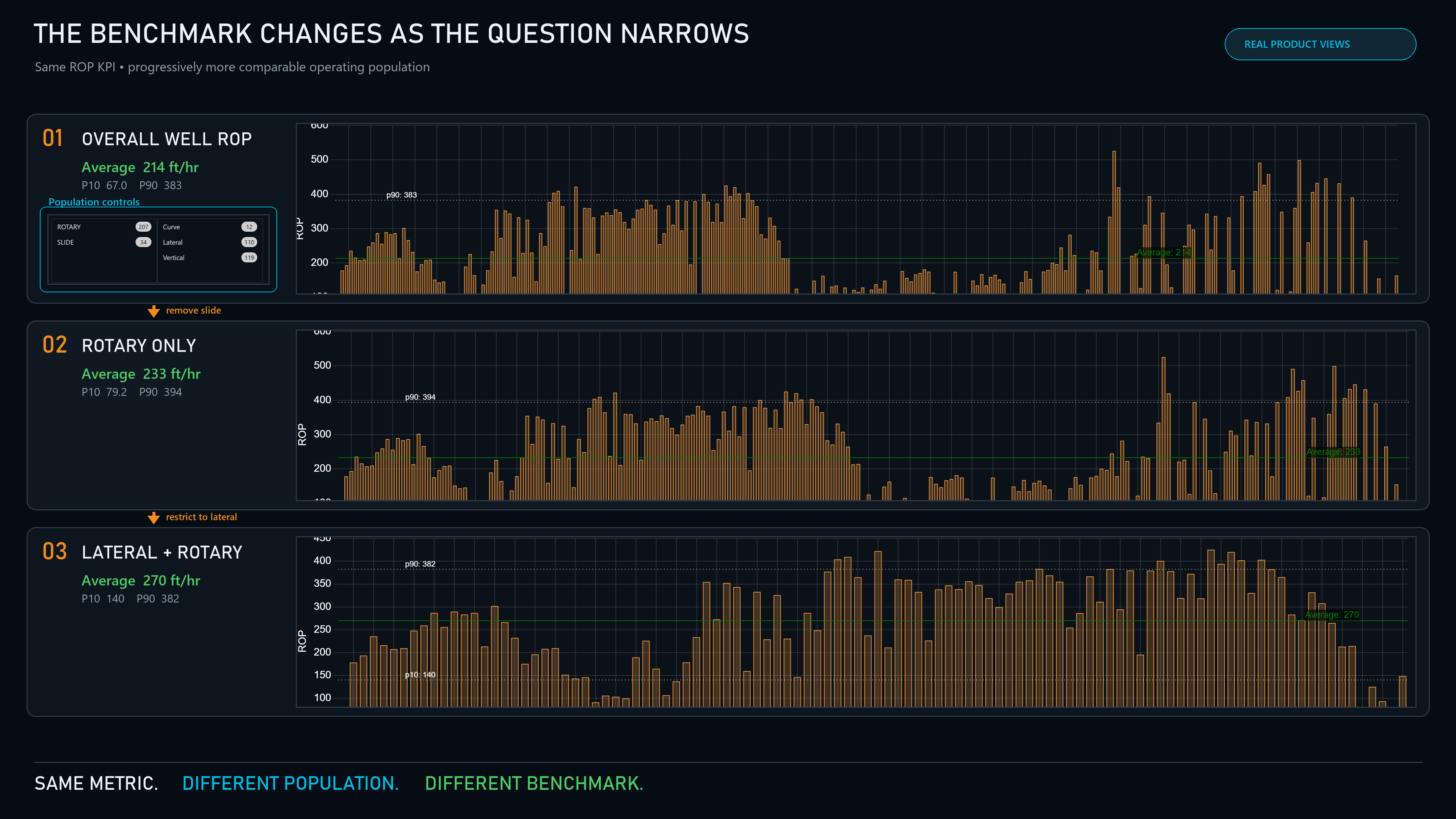1456x819 pixels.
Task: Click the "P10 79.2" statistic
Action: coord(104,392)
